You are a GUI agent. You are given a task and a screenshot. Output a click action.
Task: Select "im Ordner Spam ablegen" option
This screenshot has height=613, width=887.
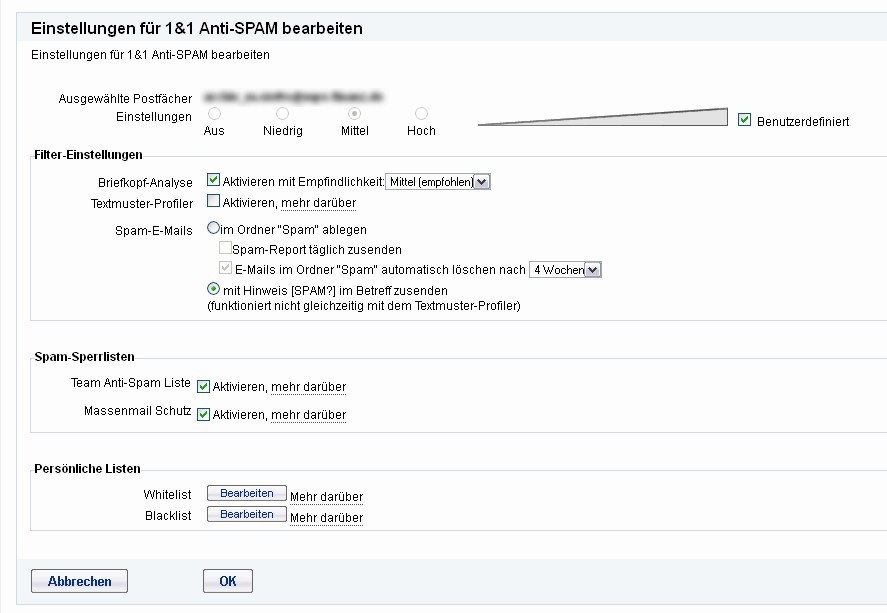pyautogui.click(x=213, y=229)
